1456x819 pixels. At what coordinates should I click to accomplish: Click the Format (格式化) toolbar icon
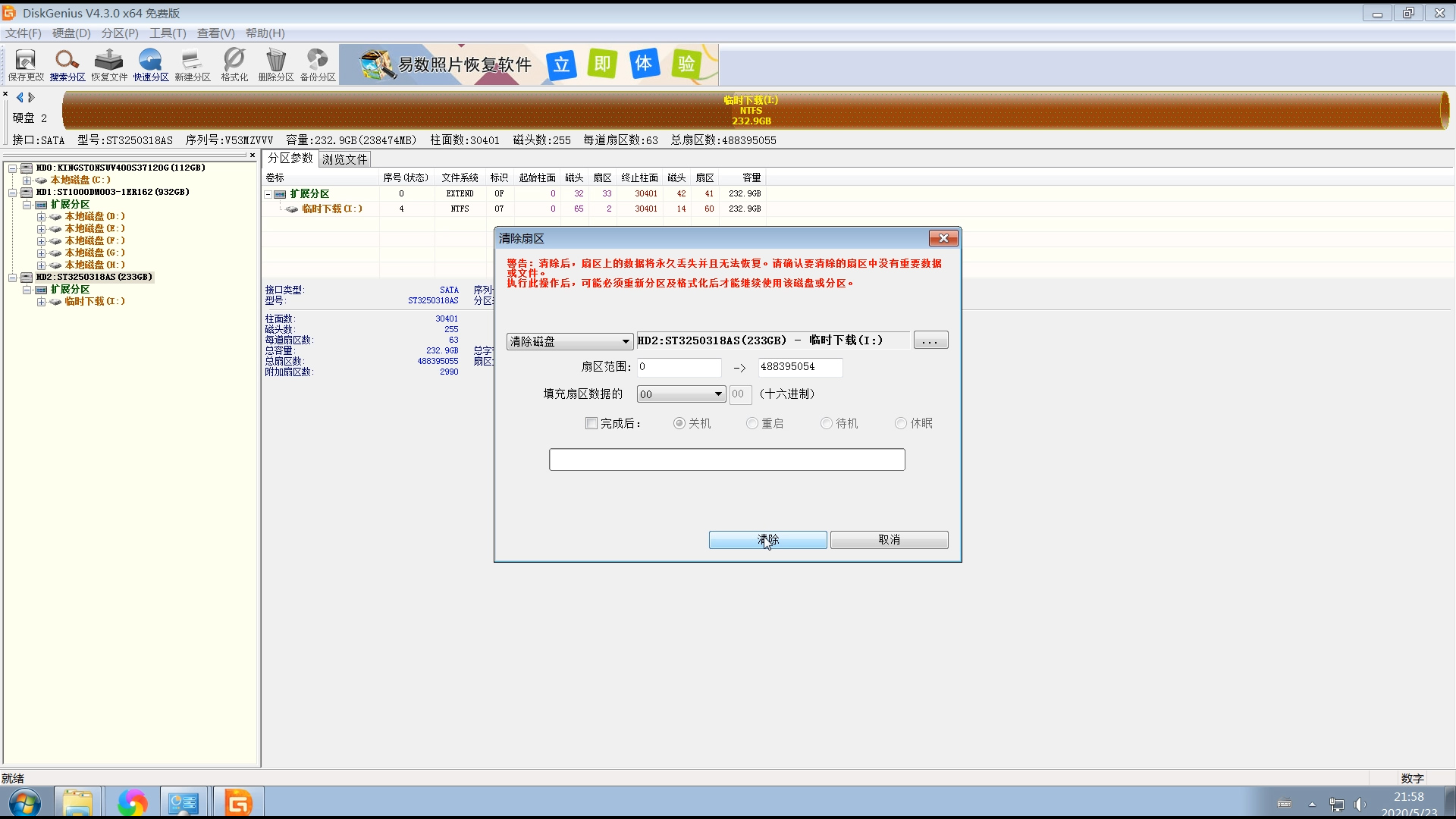tap(234, 64)
